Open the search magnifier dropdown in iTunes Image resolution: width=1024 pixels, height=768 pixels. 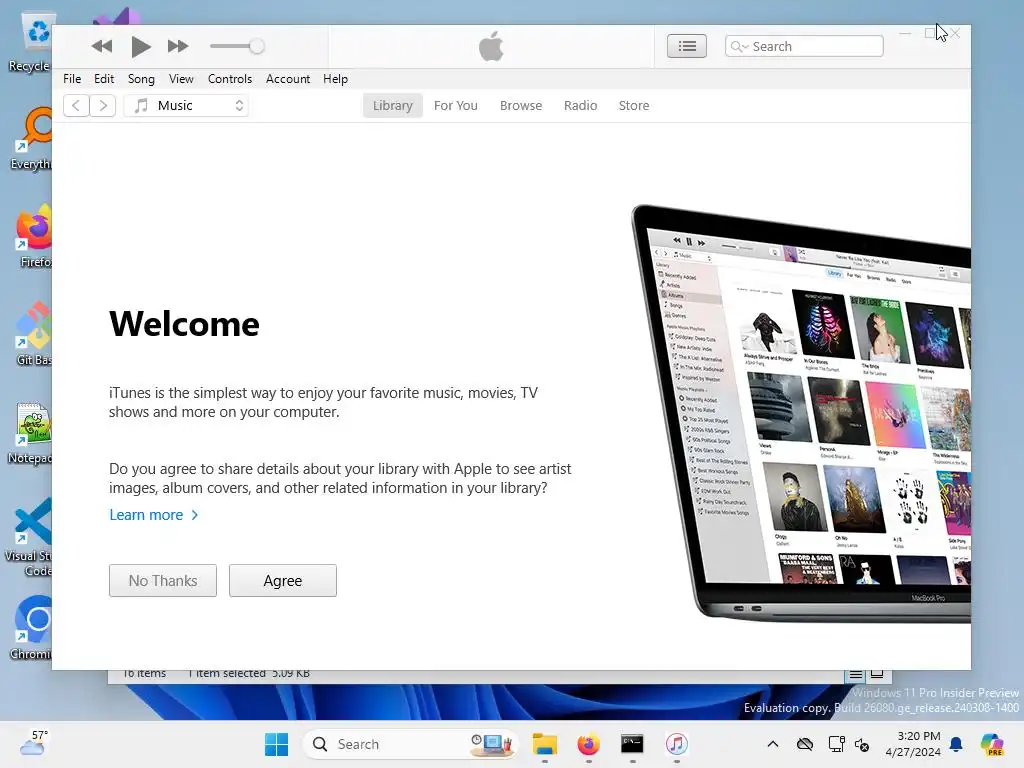pyautogui.click(x=739, y=46)
